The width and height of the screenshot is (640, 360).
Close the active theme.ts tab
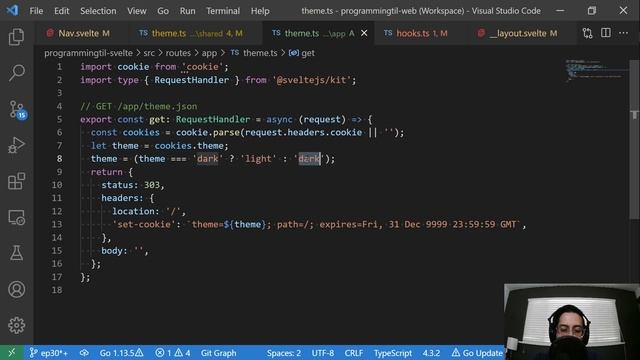(x=364, y=33)
